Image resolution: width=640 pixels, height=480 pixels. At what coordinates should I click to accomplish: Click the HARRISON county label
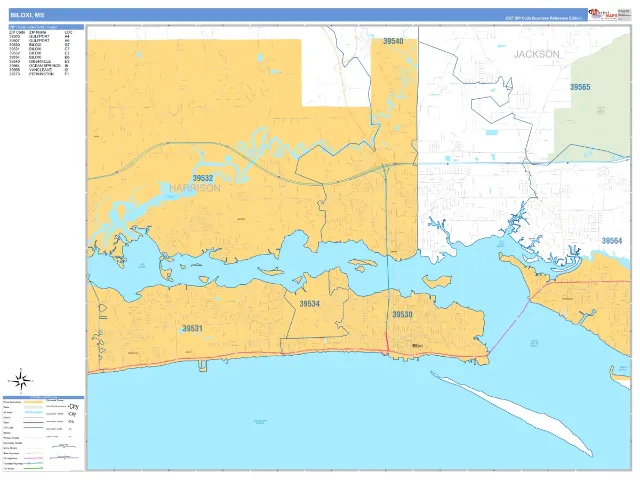tap(195, 188)
